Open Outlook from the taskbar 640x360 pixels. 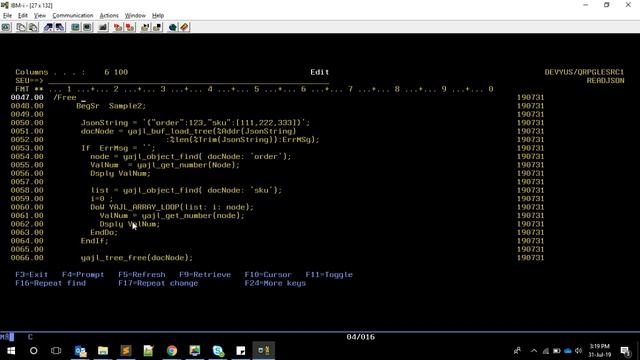80,351
